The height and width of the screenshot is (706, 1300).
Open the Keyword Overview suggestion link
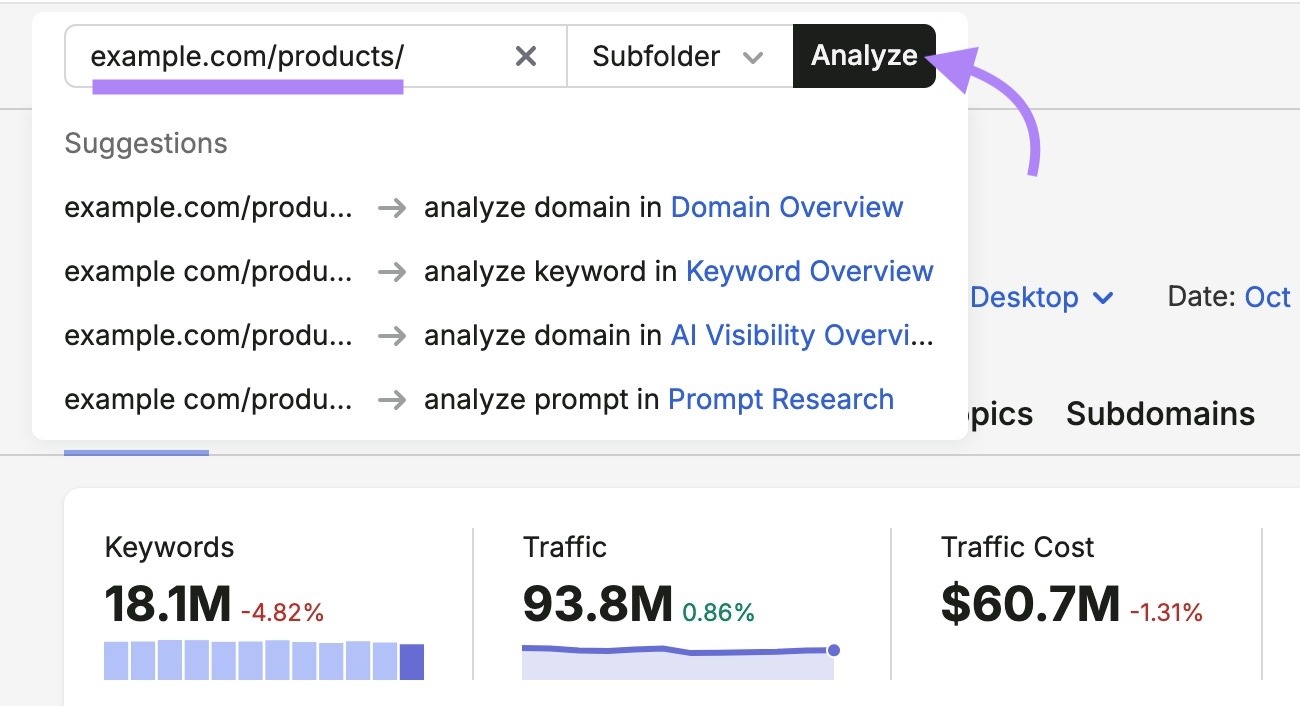810,271
